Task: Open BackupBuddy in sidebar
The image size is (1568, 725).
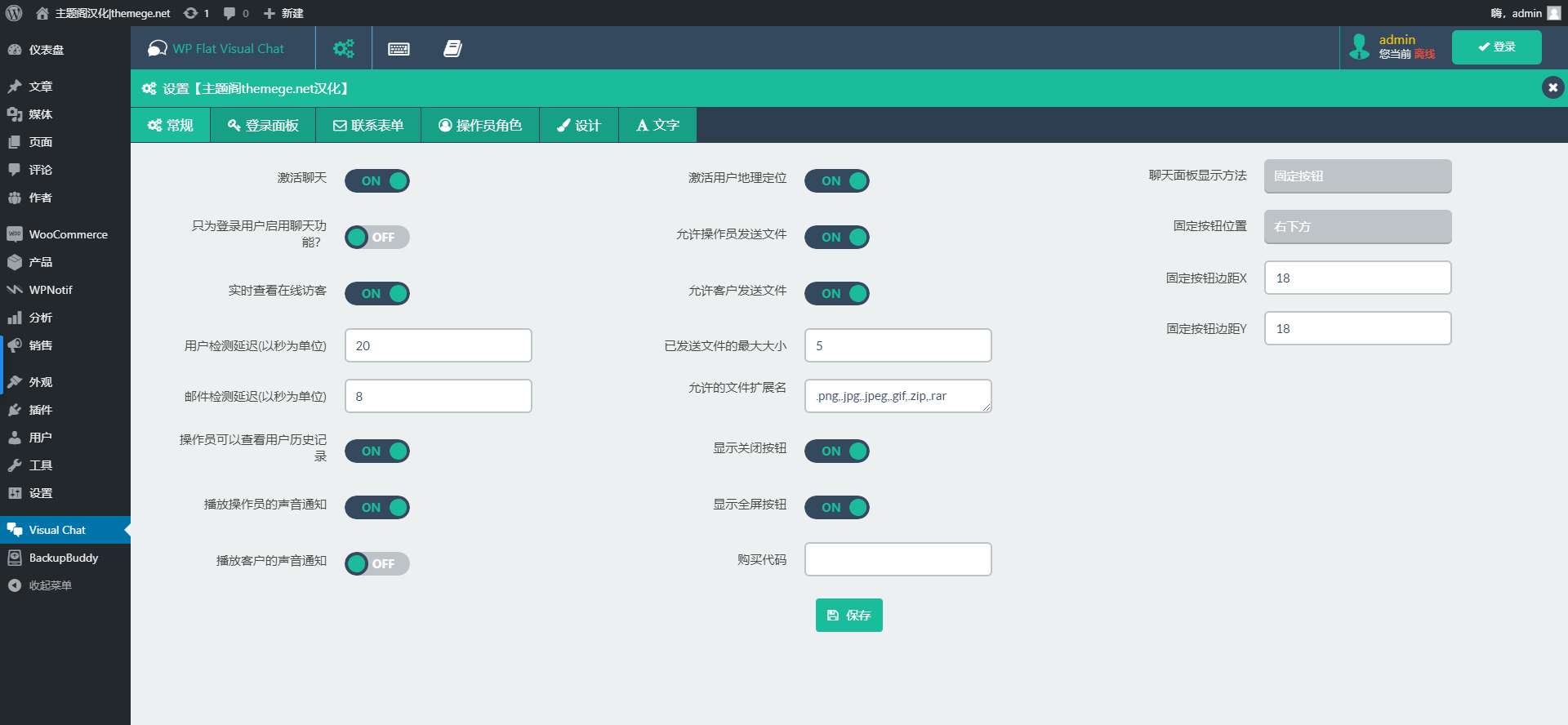Action: coord(65,558)
